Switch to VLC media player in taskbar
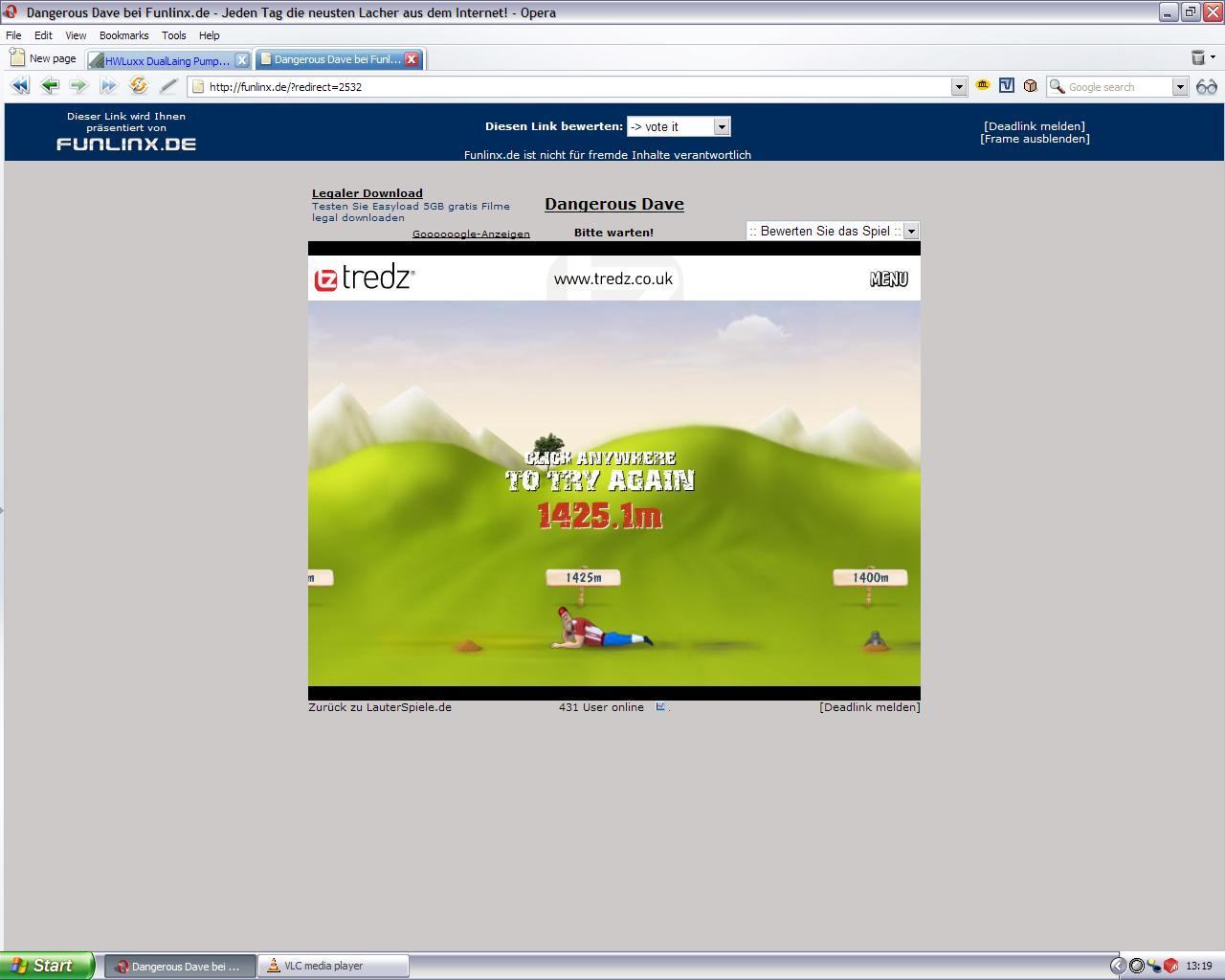 [333, 966]
